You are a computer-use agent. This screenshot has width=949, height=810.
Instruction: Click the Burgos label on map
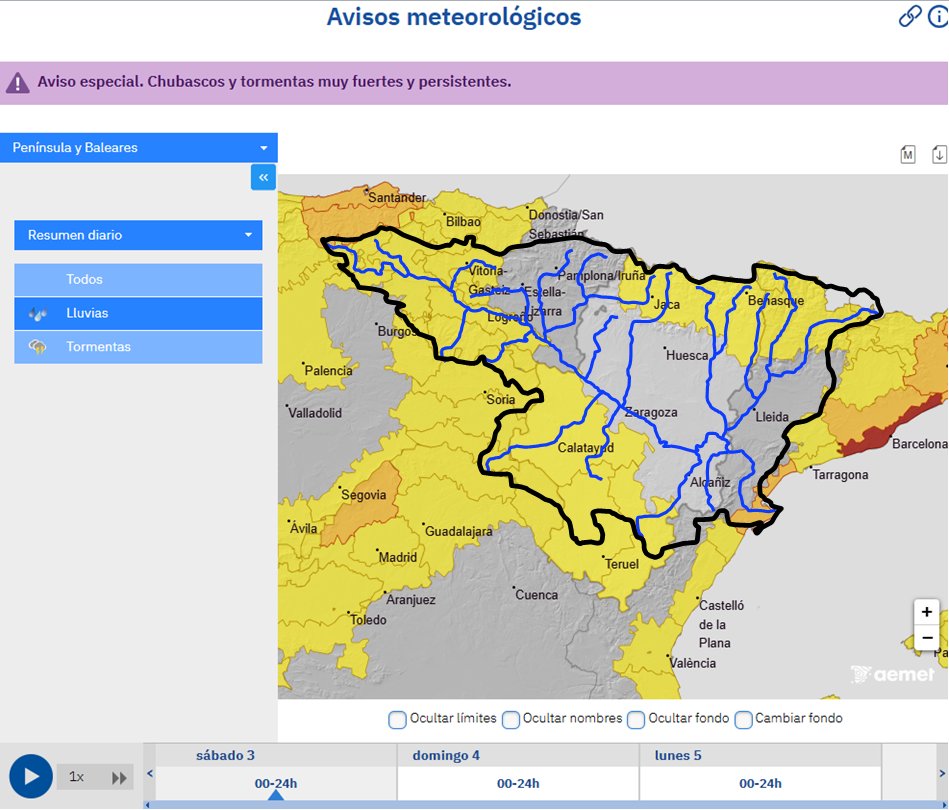pos(396,332)
